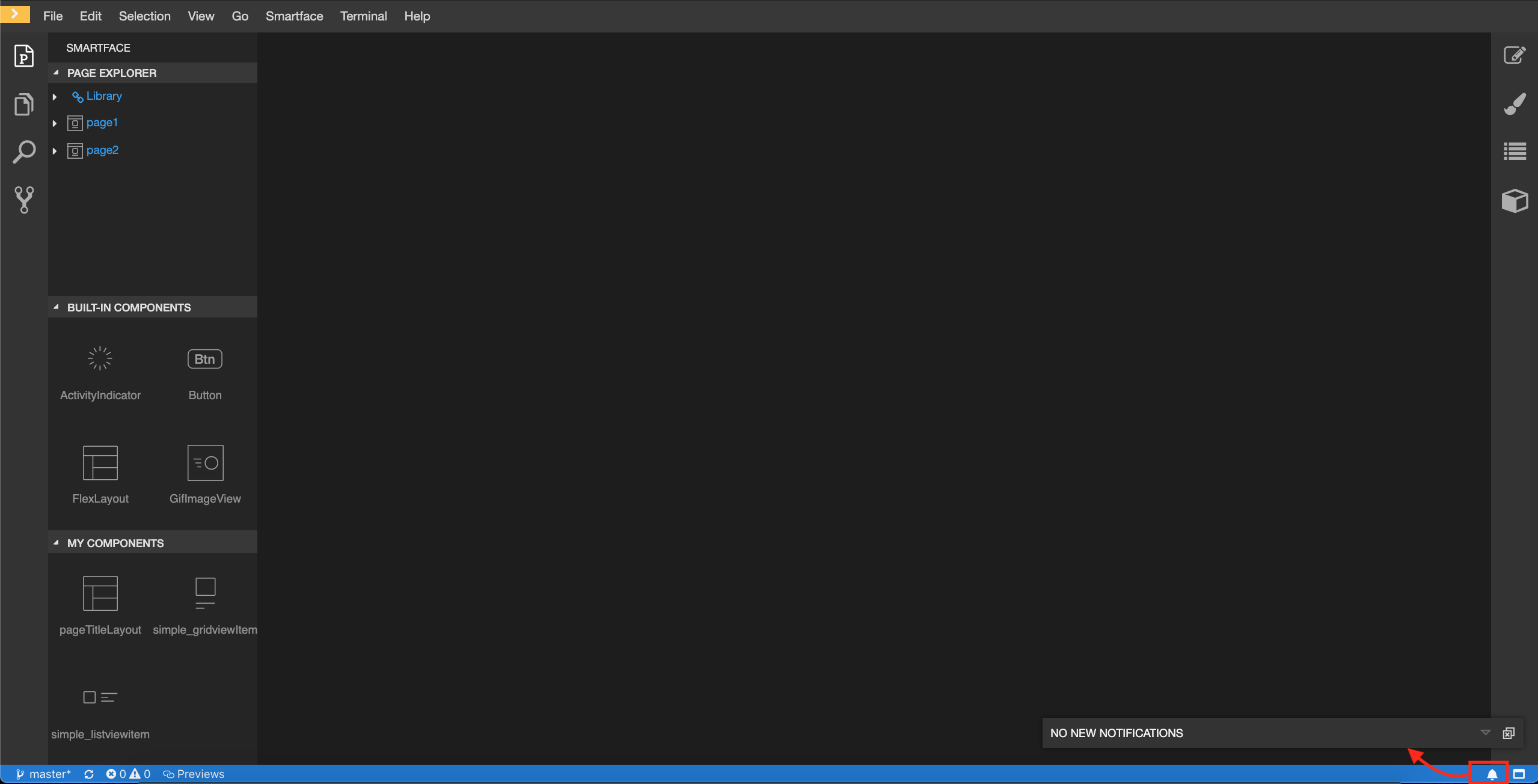This screenshot has width=1538, height=784.
Task: Open the View menu
Action: pyautogui.click(x=201, y=16)
